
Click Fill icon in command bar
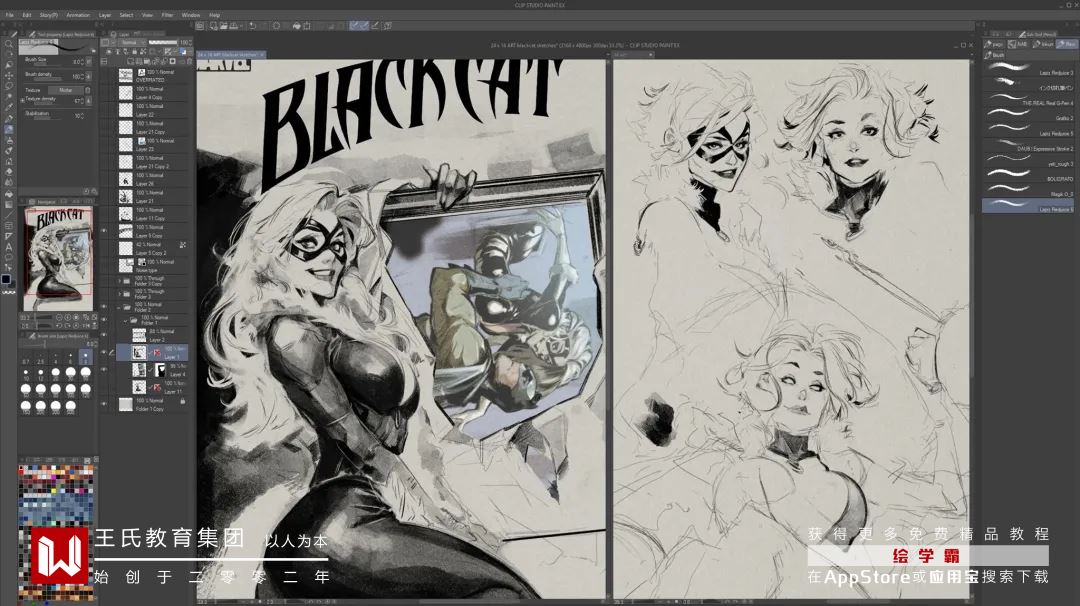(296, 25)
